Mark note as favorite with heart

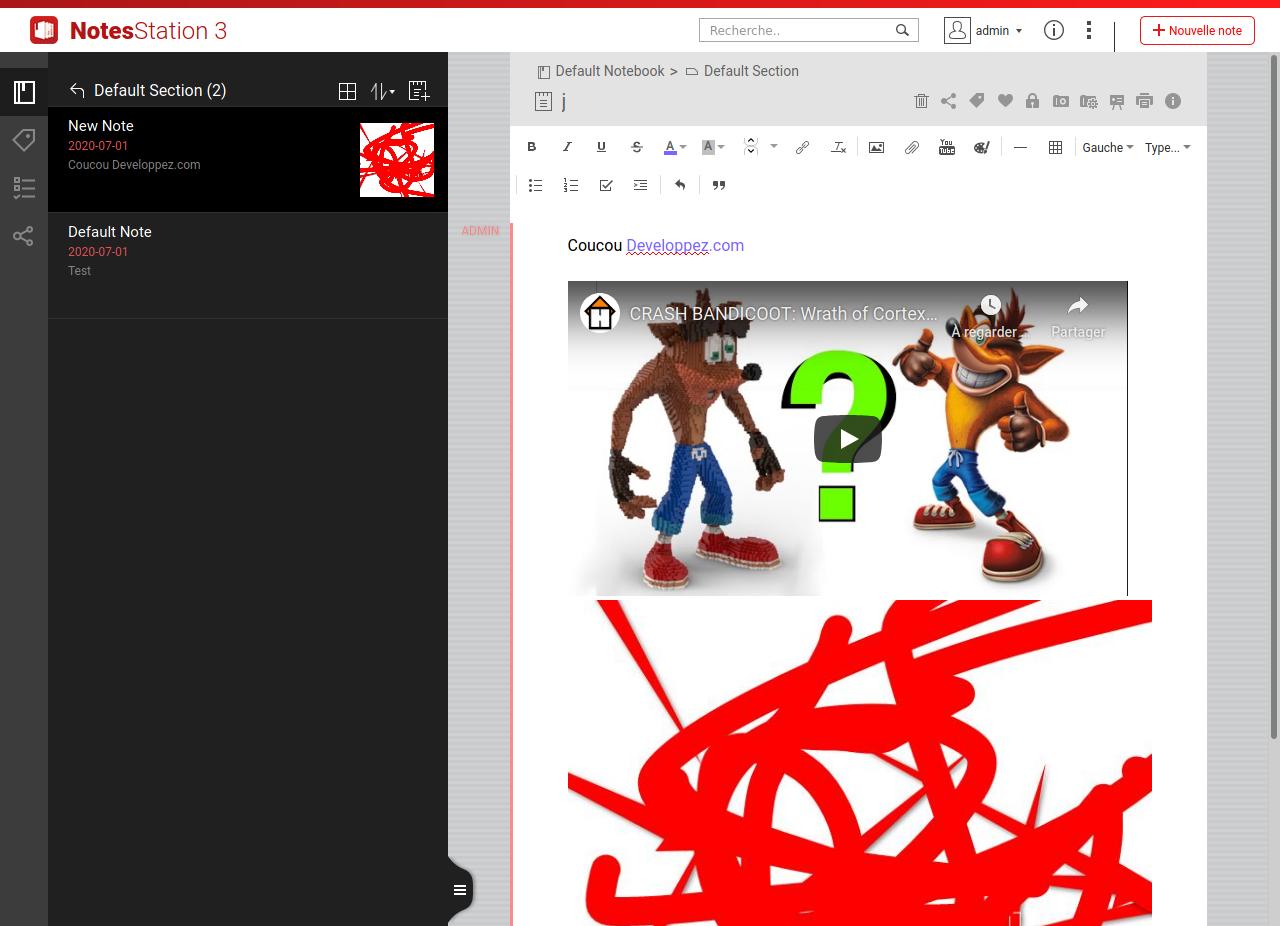point(1005,101)
